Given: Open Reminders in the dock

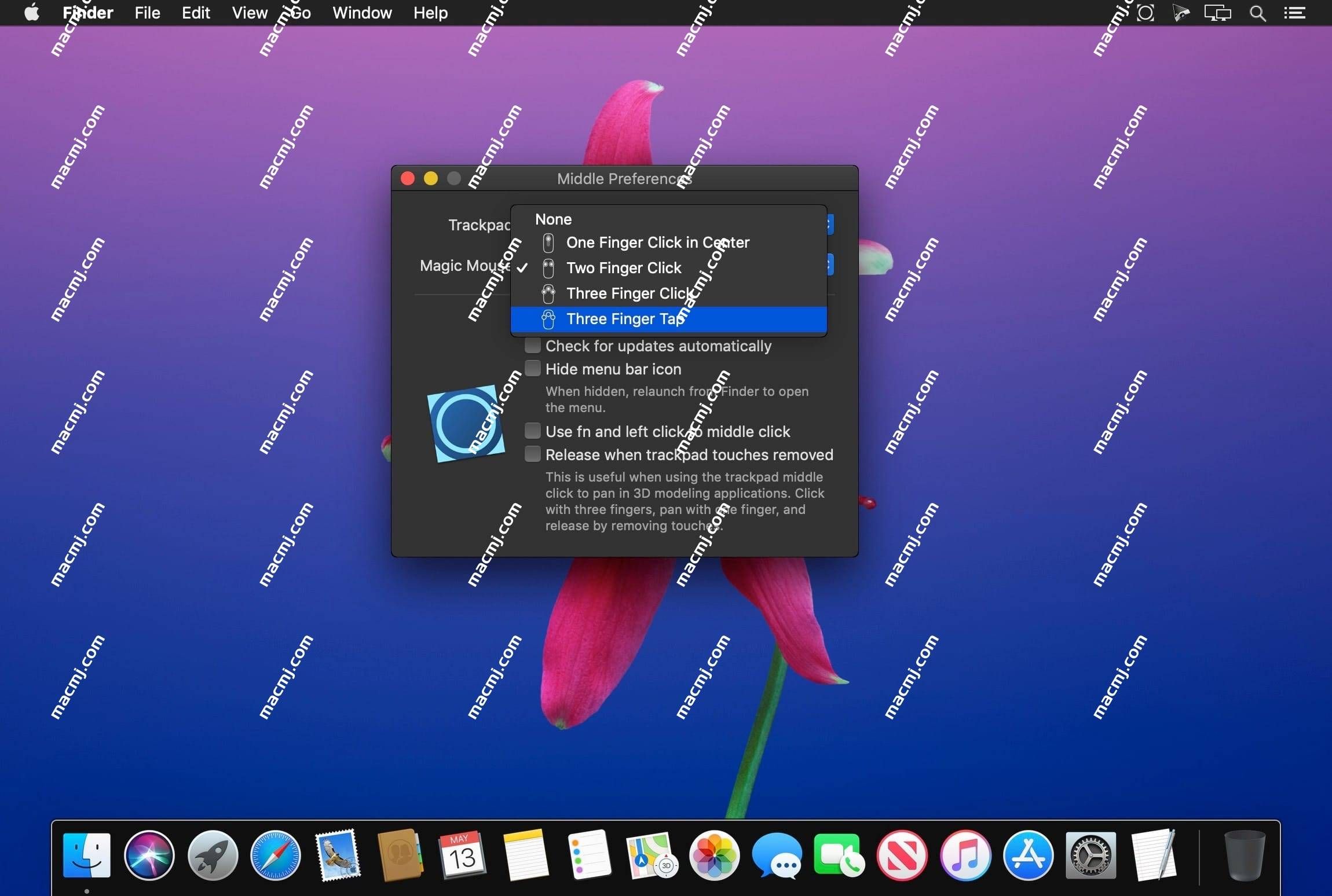Looking at the screenshot, I should 588,855.
